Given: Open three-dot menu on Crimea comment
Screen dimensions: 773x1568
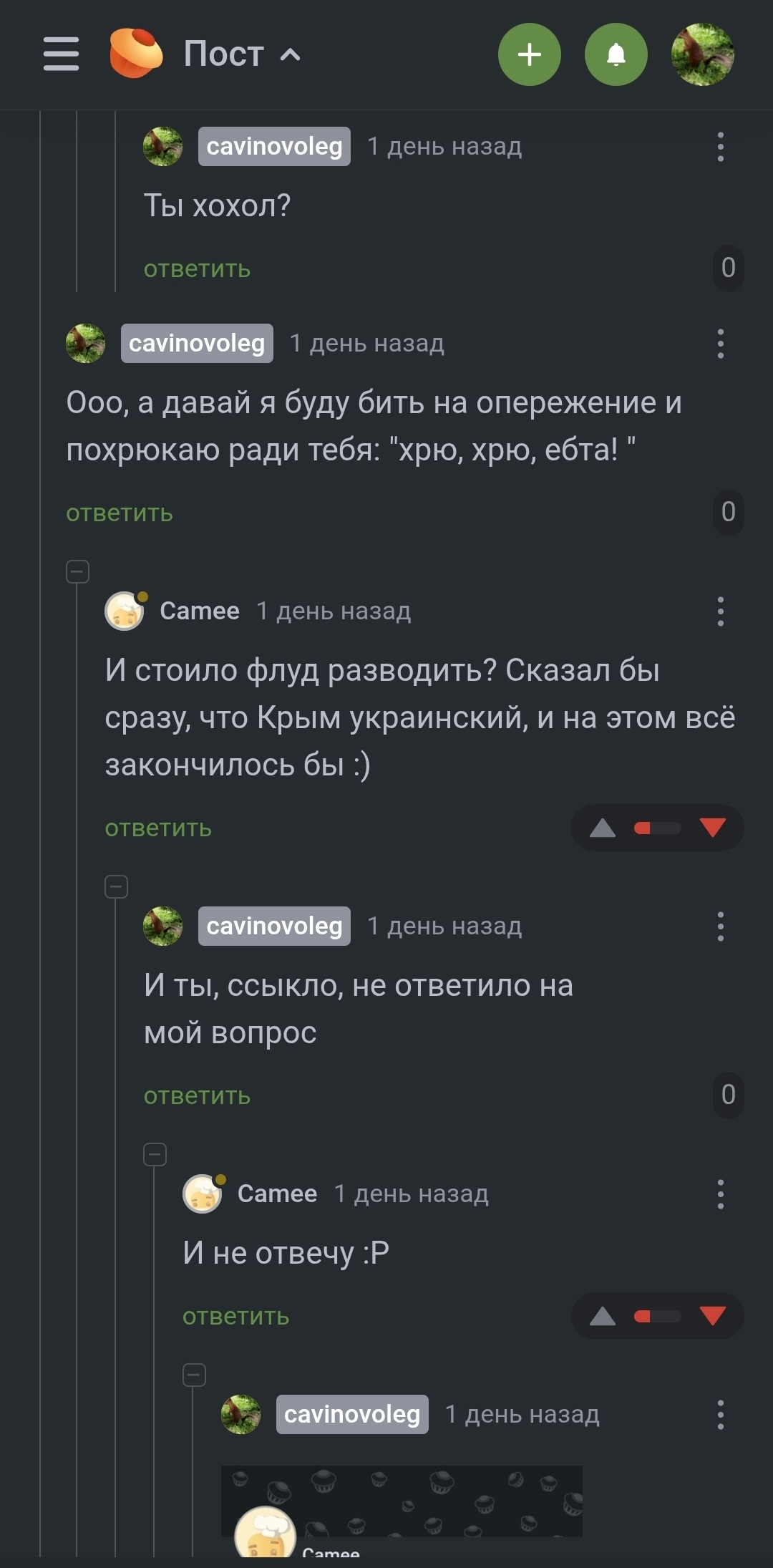Looking at the screenshot, I should click(x=720, y=611).
